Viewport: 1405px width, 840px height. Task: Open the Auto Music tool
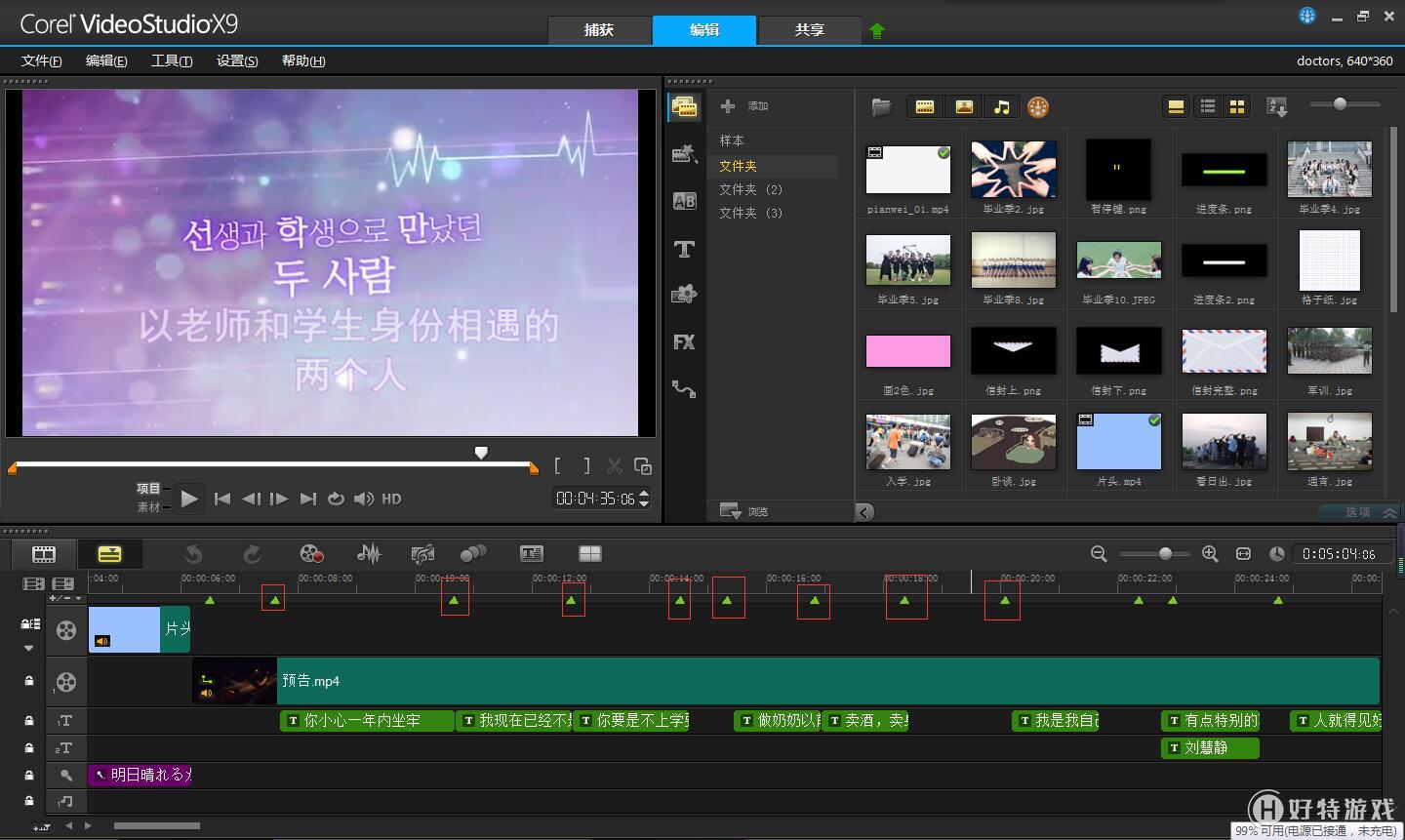pyautogui.click(x=422, y=554)
